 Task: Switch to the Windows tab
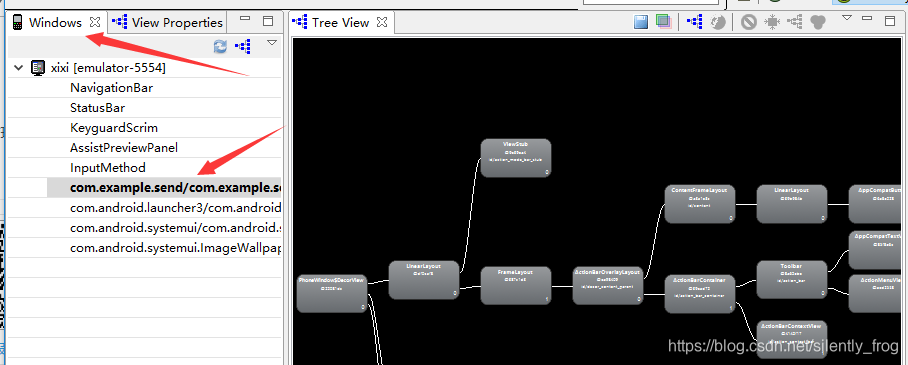(x=55, y=23)
